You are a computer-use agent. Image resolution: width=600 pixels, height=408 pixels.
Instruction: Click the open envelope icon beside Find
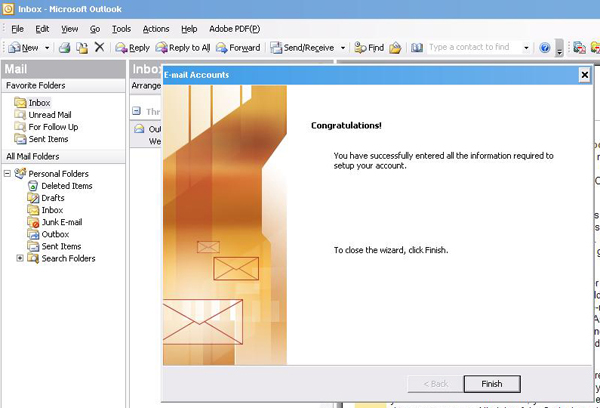pos(395,47)
